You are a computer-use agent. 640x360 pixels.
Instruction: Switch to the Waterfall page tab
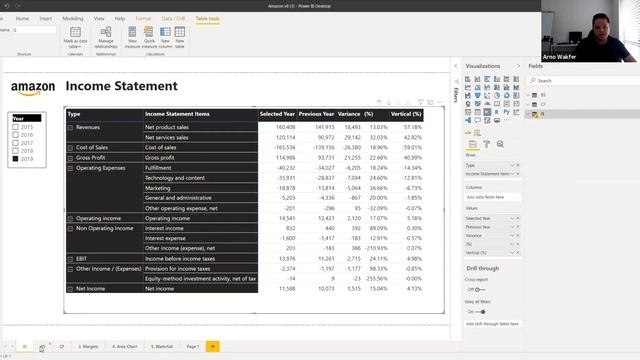162,347
